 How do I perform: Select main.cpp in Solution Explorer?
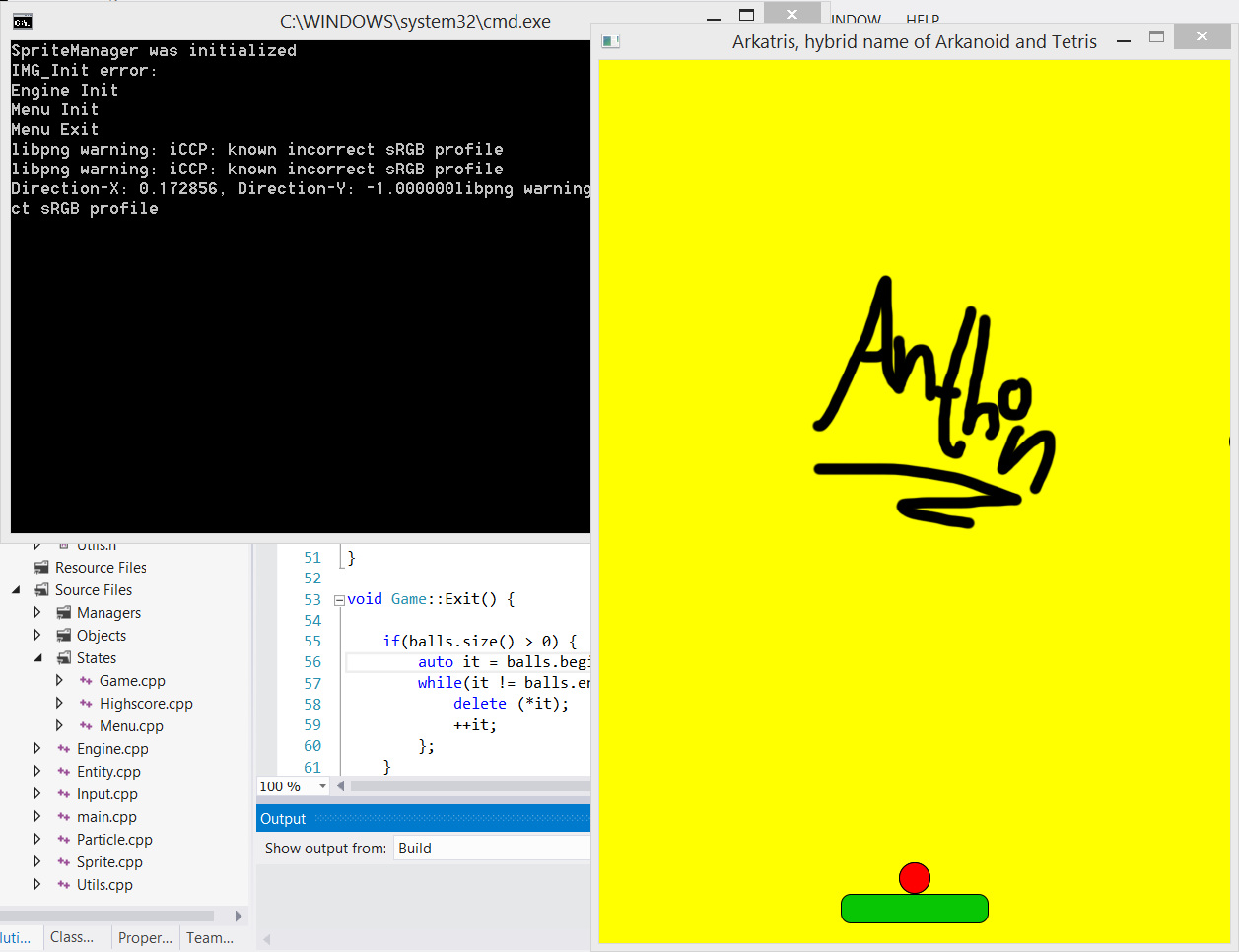106,817
